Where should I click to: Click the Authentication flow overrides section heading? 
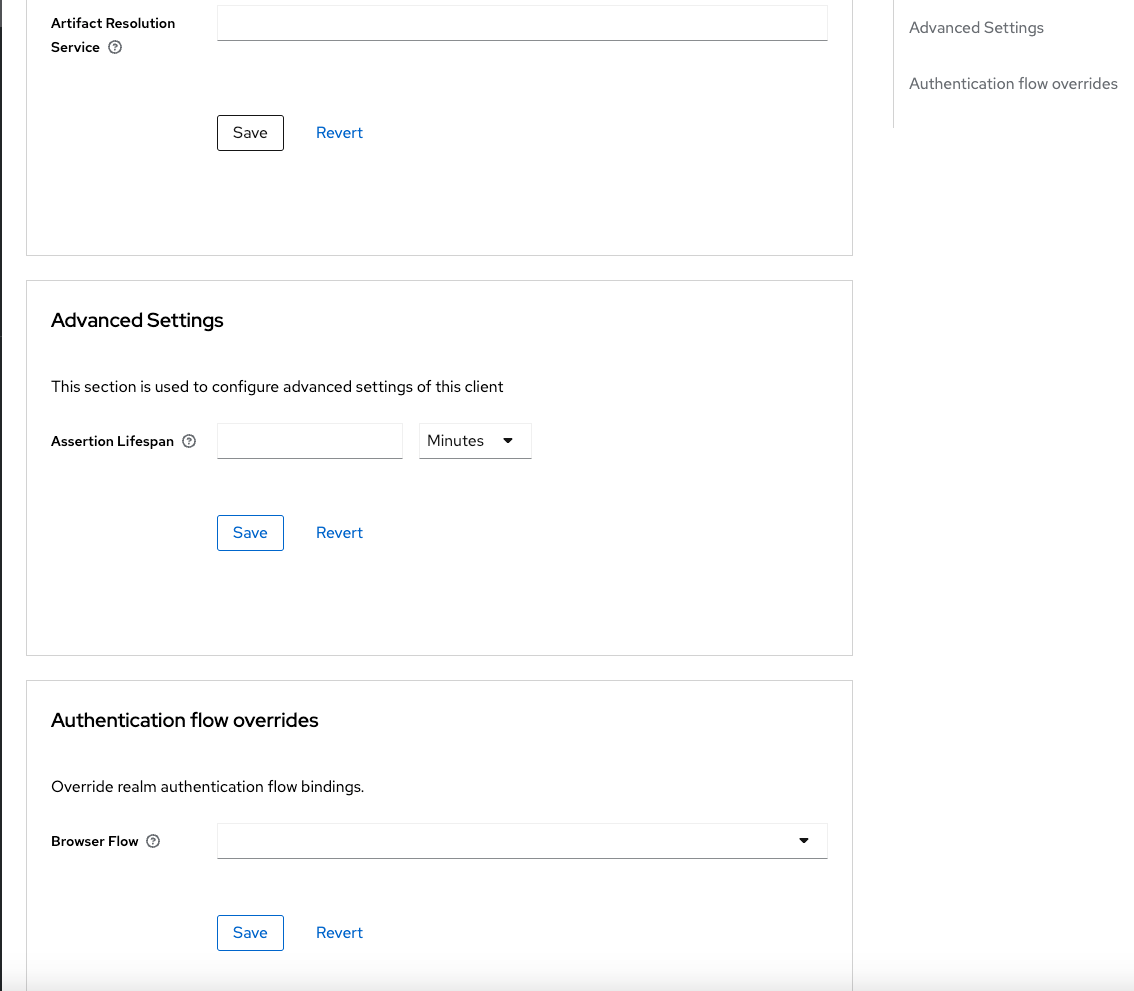coord(185,721)
